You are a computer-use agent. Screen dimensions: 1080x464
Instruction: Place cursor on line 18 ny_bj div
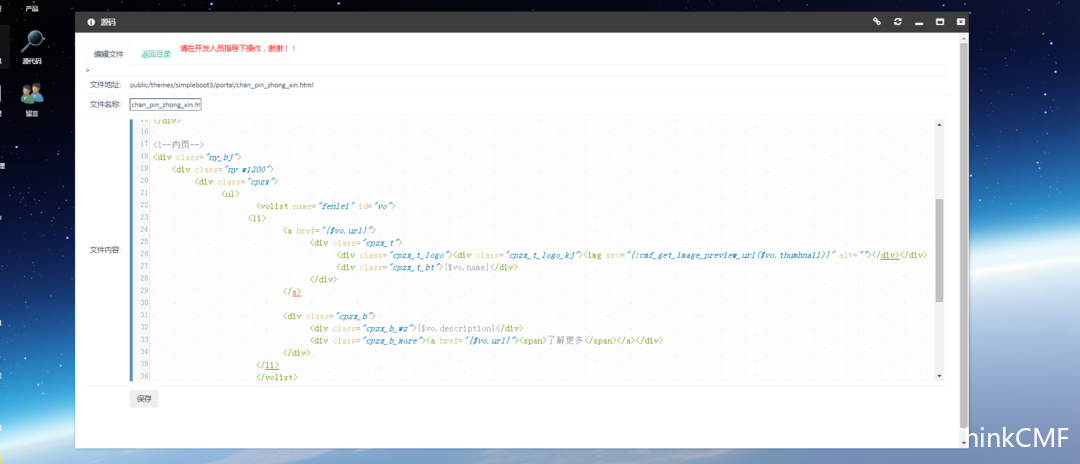tap(197, 157)
